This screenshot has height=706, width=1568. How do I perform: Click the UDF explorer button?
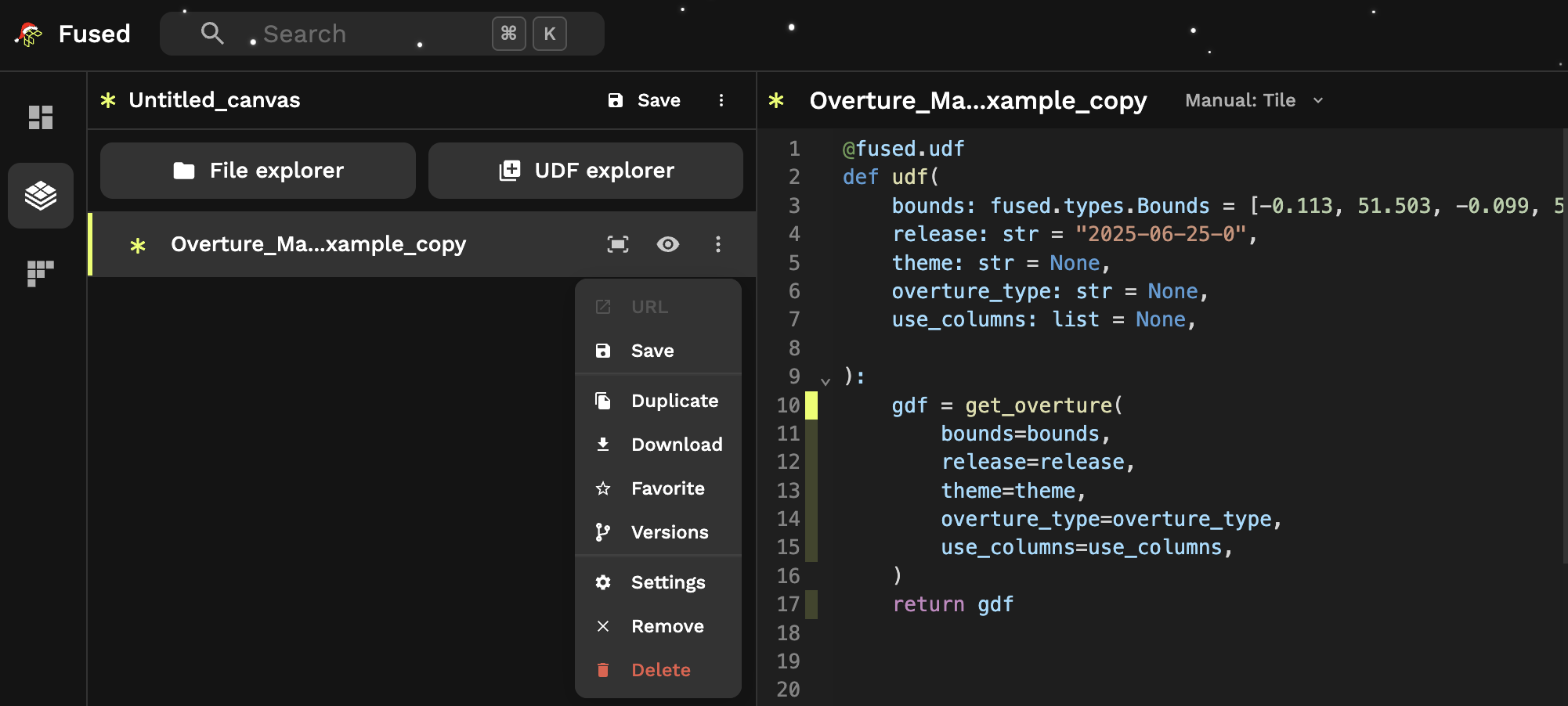point(586,171)
